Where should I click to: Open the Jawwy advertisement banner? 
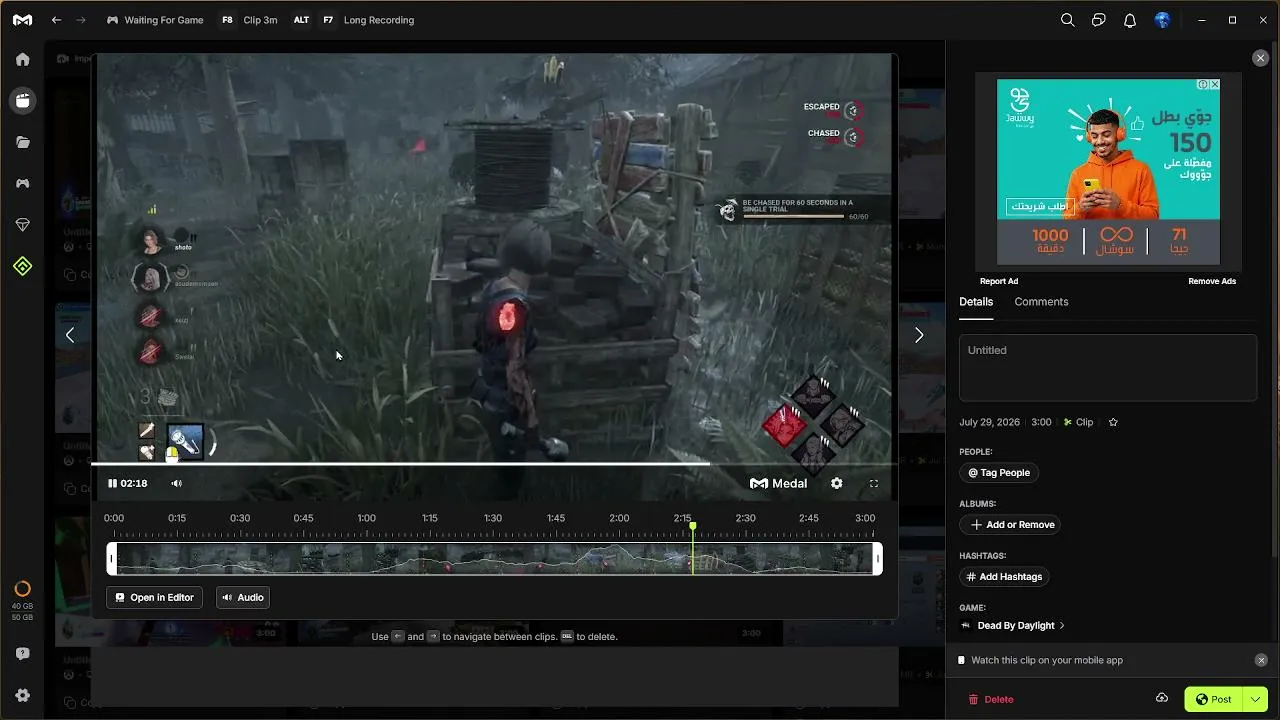[x=1108, y=172]
